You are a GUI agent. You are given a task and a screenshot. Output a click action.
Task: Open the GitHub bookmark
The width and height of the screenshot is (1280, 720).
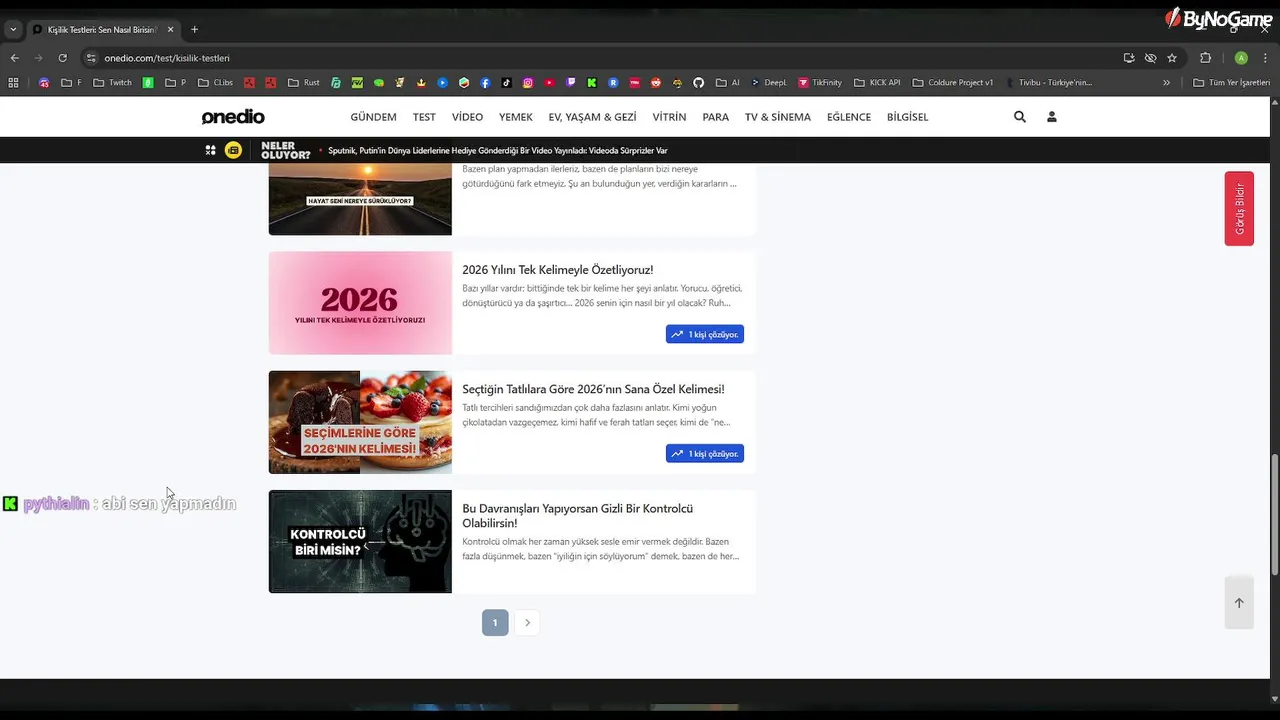pyautogui.click(x=698, y=83)
